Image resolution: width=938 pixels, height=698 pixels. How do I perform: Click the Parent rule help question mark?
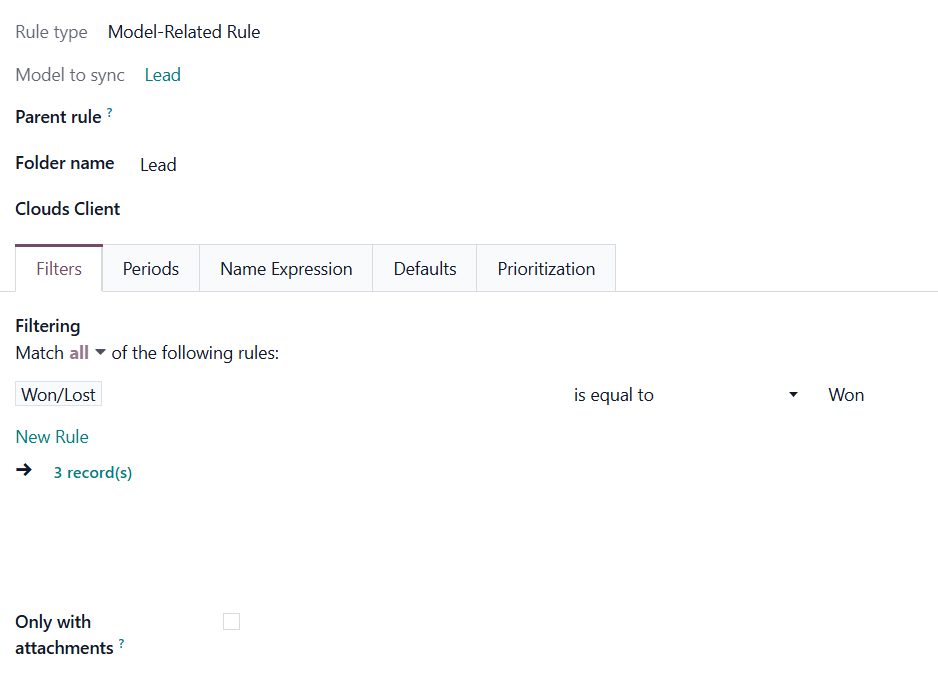tap(110, 114)
